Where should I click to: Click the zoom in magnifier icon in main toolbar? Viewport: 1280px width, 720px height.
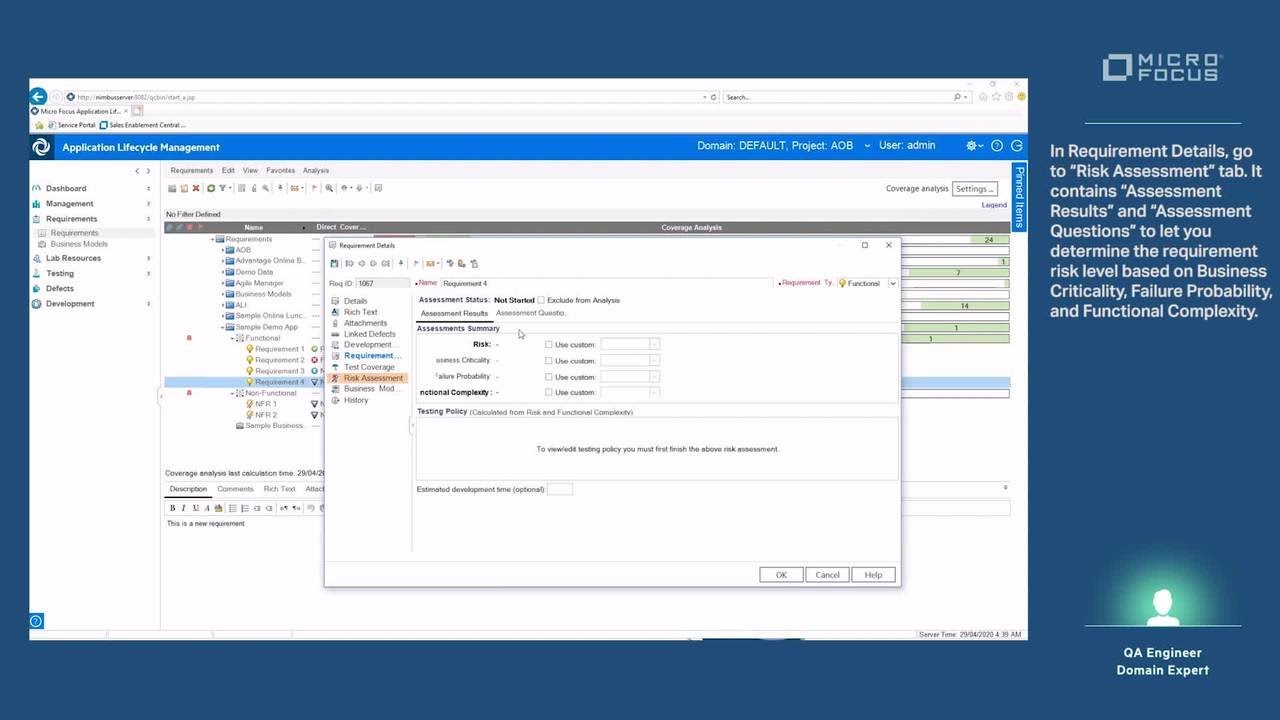[329, 188]
